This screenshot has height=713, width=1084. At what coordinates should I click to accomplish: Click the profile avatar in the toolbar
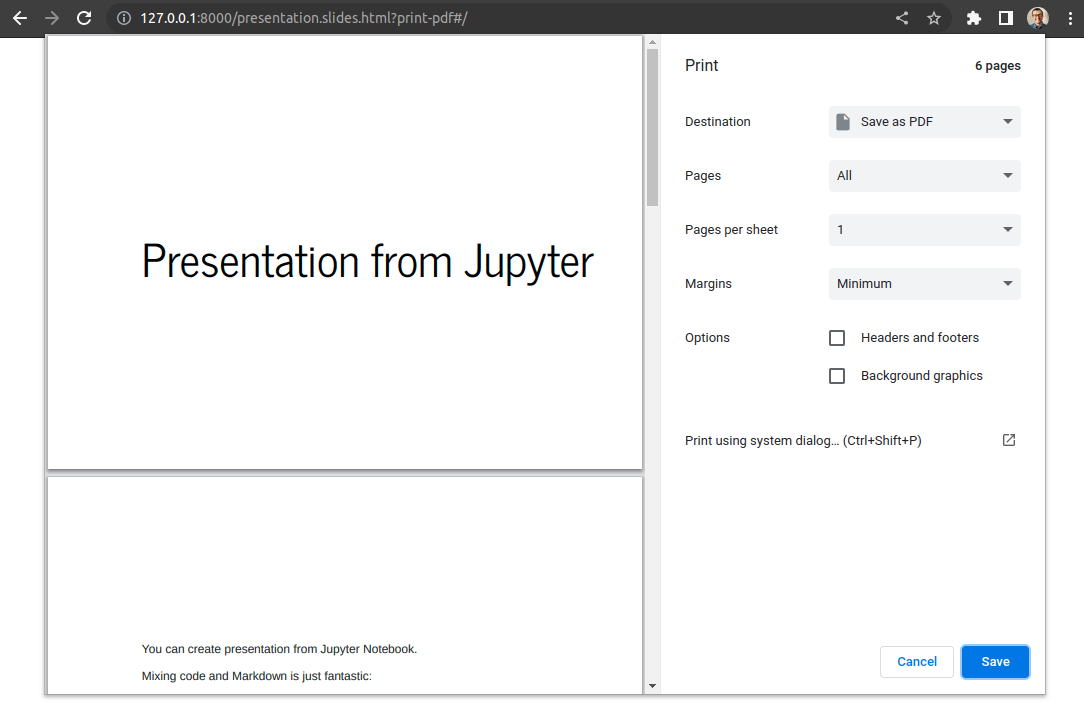[x=1037, y=17]
